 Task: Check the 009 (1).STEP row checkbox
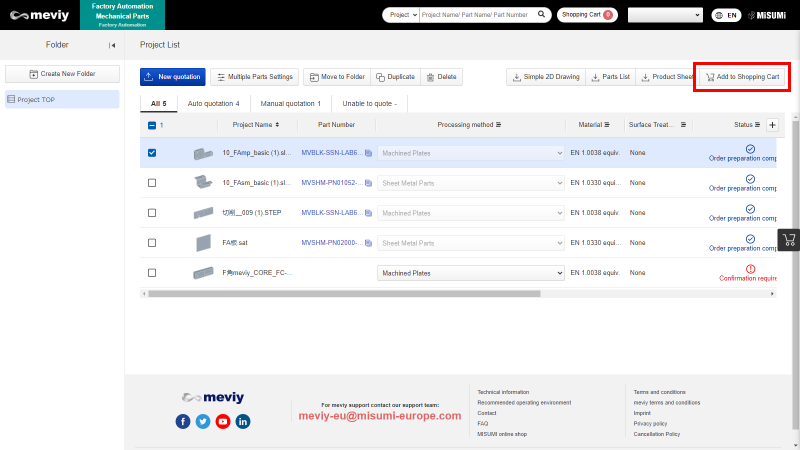152,213
